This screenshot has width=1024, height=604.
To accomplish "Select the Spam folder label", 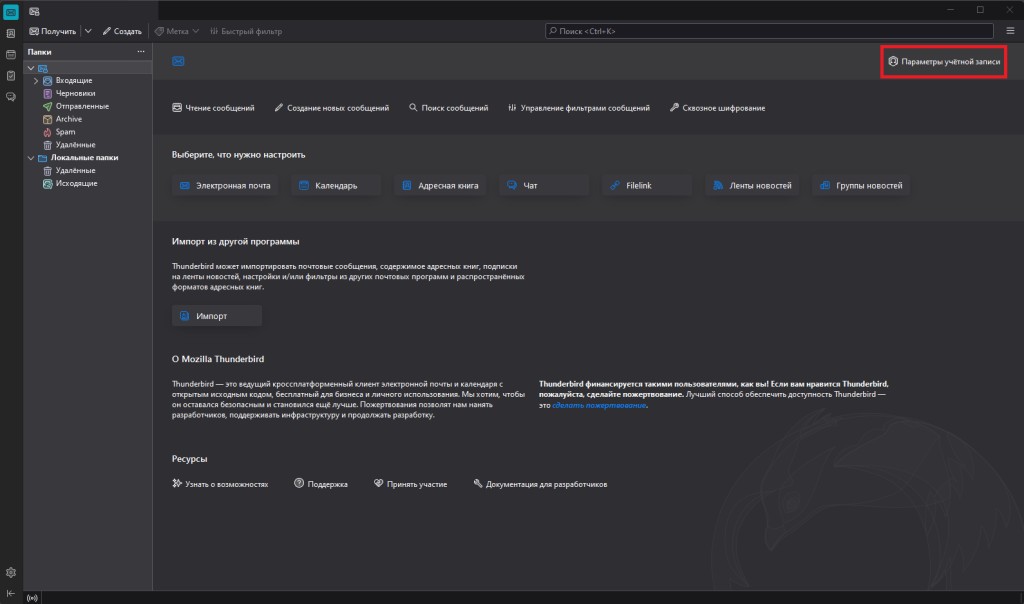I will 65,132.
